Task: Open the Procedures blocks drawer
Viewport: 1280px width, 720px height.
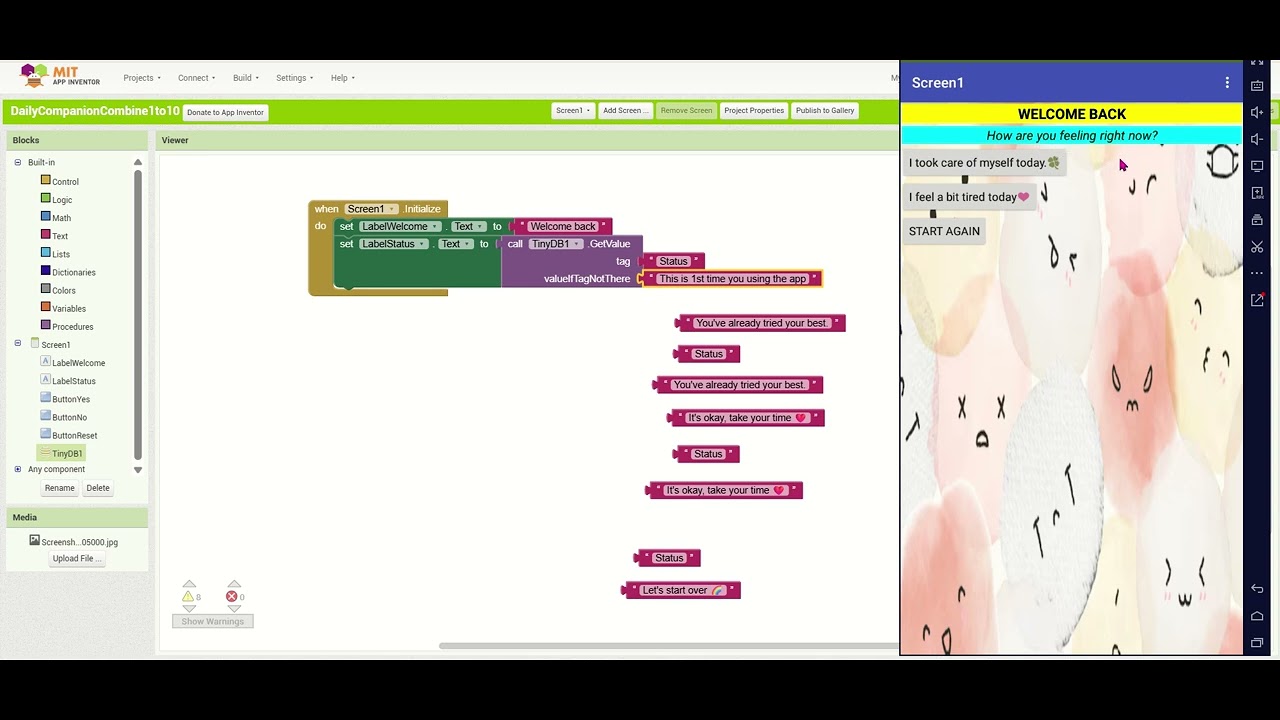Action: coord(66,326)
